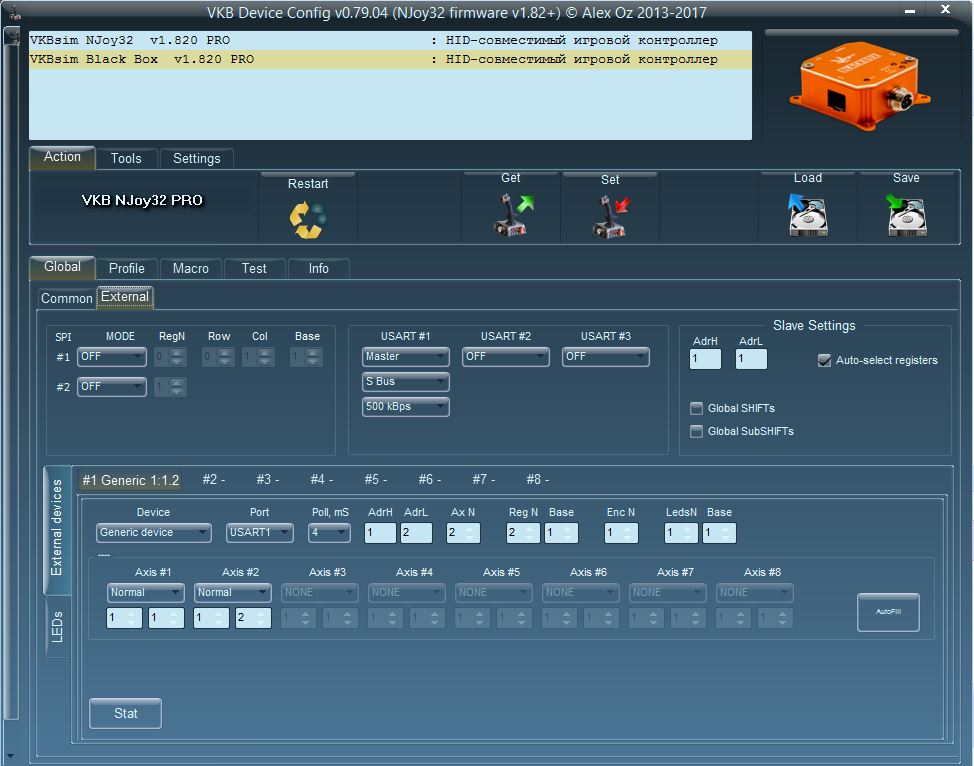Open the Poll, mS dropdown

coord(329,532)
